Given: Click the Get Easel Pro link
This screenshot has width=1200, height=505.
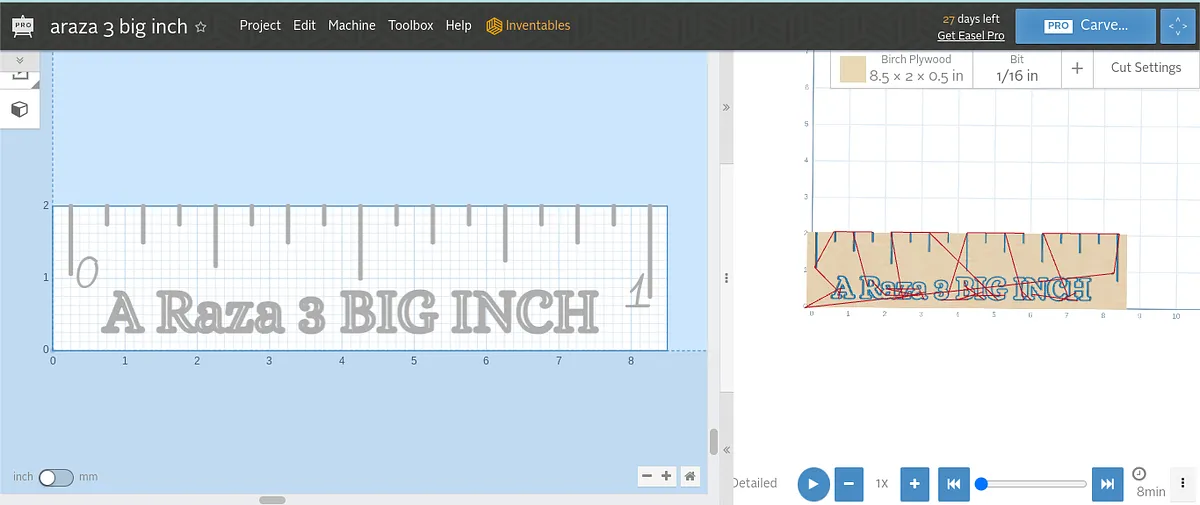Looking at the screenshot, I should point(970,36).
